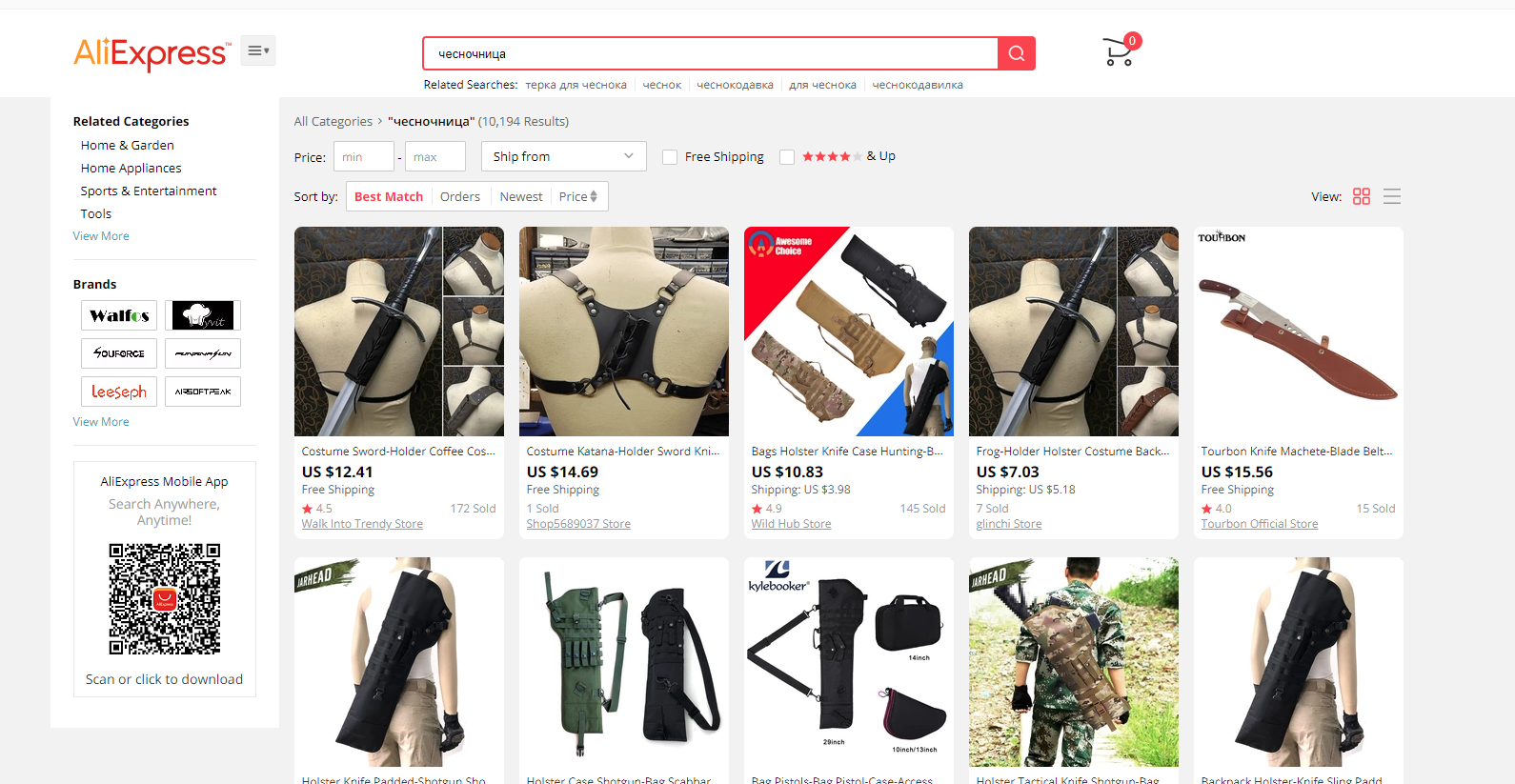
Task: Open Frog-Holder Holster Costume product image
Action: point(1074,332)
